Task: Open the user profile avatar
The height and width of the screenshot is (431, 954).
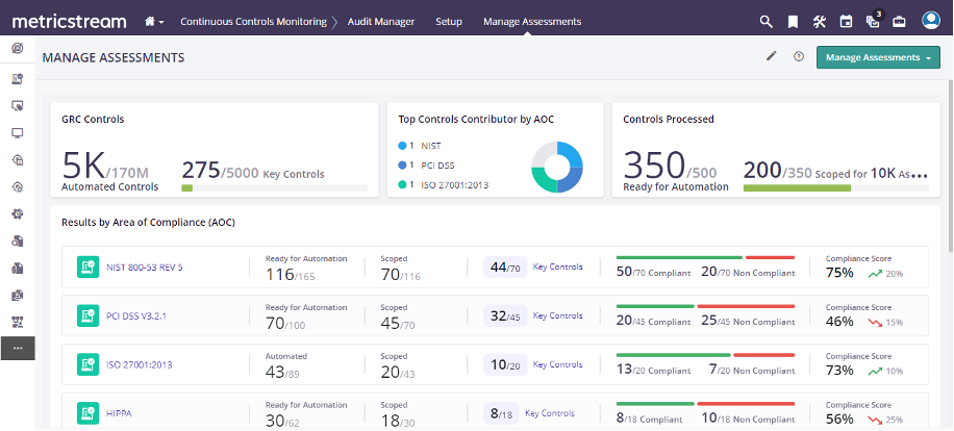Action: coord(931,20)
